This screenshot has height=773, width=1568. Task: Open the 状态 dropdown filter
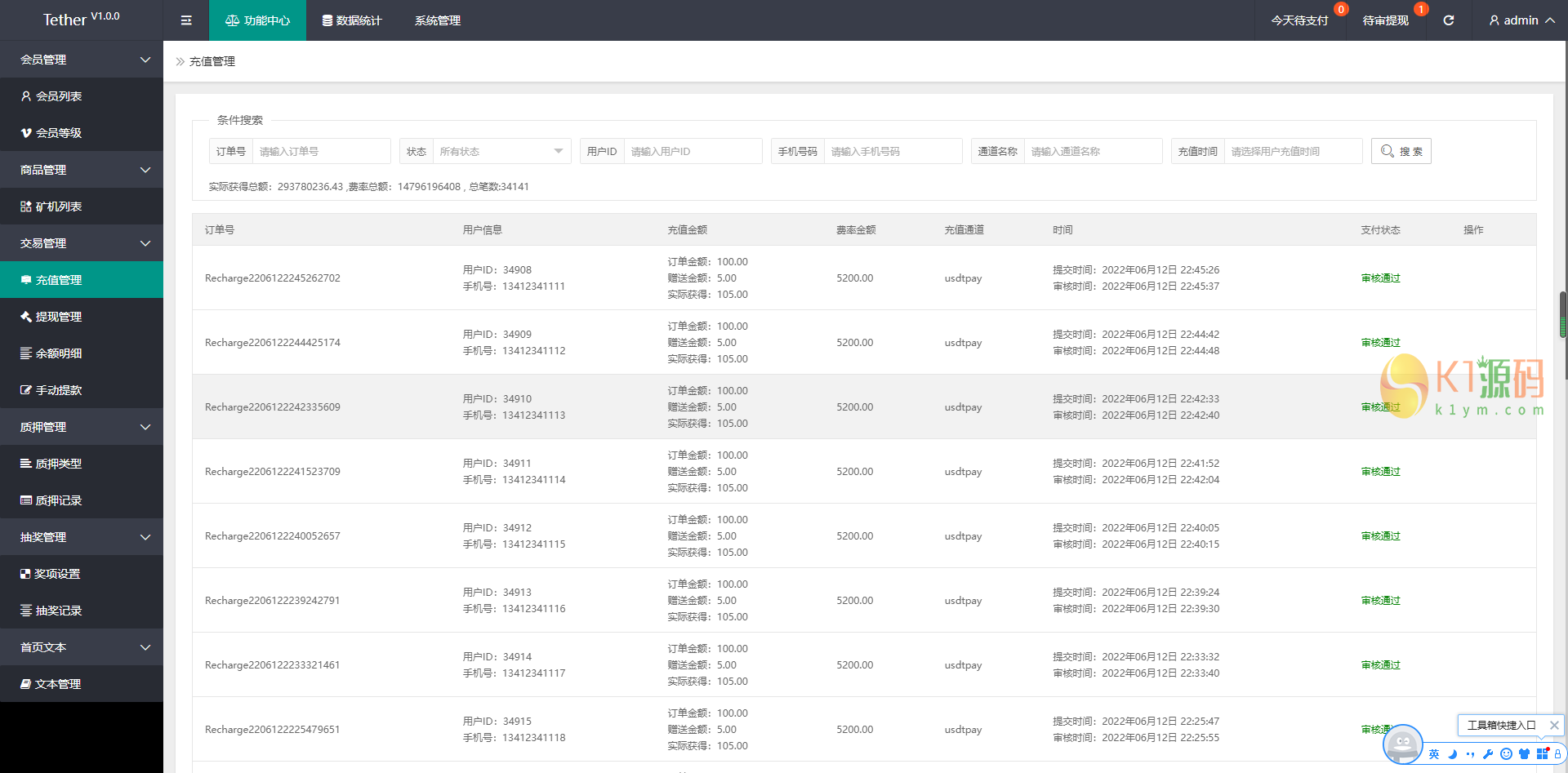pos(501,151)
